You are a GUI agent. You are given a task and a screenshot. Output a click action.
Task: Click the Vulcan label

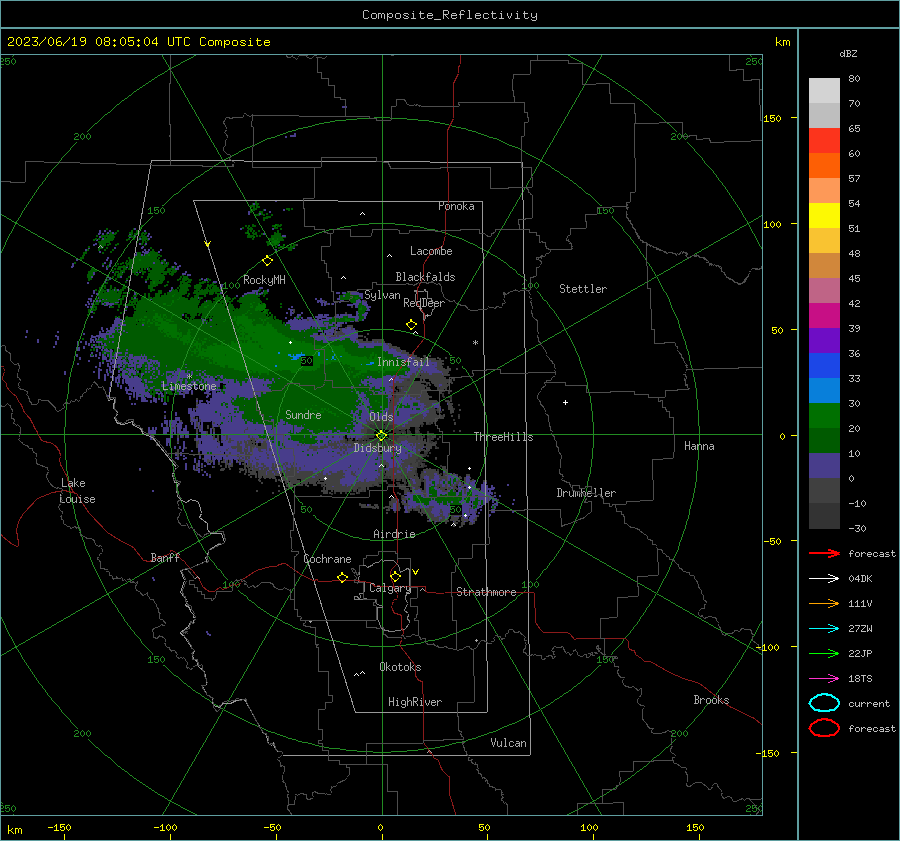pos(508,743)
